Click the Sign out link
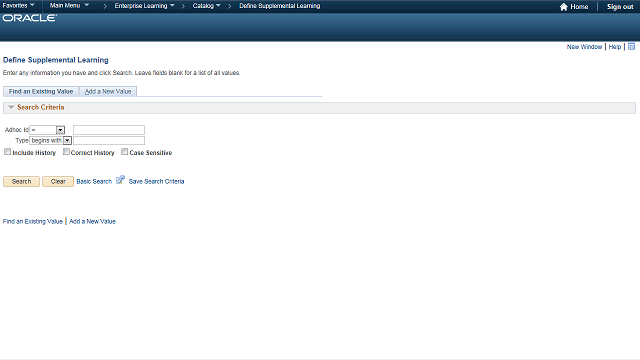Viewport: 640px width, 360px height. [620, 7]
